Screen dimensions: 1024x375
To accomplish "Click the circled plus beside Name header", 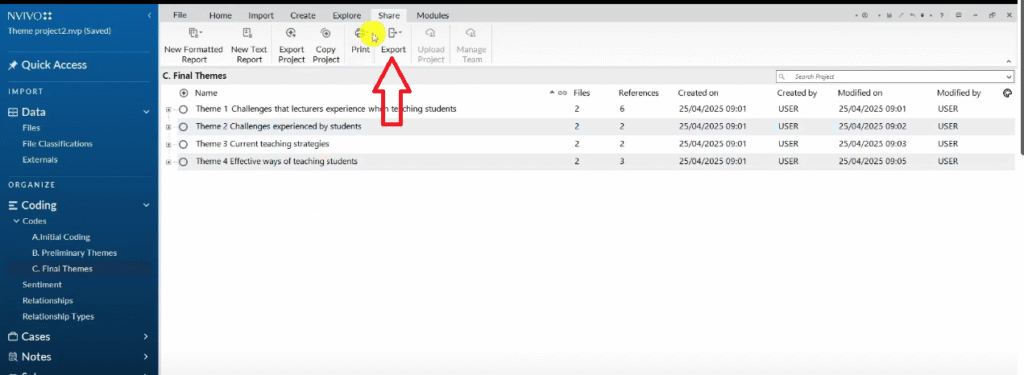I will pos(184,93).
